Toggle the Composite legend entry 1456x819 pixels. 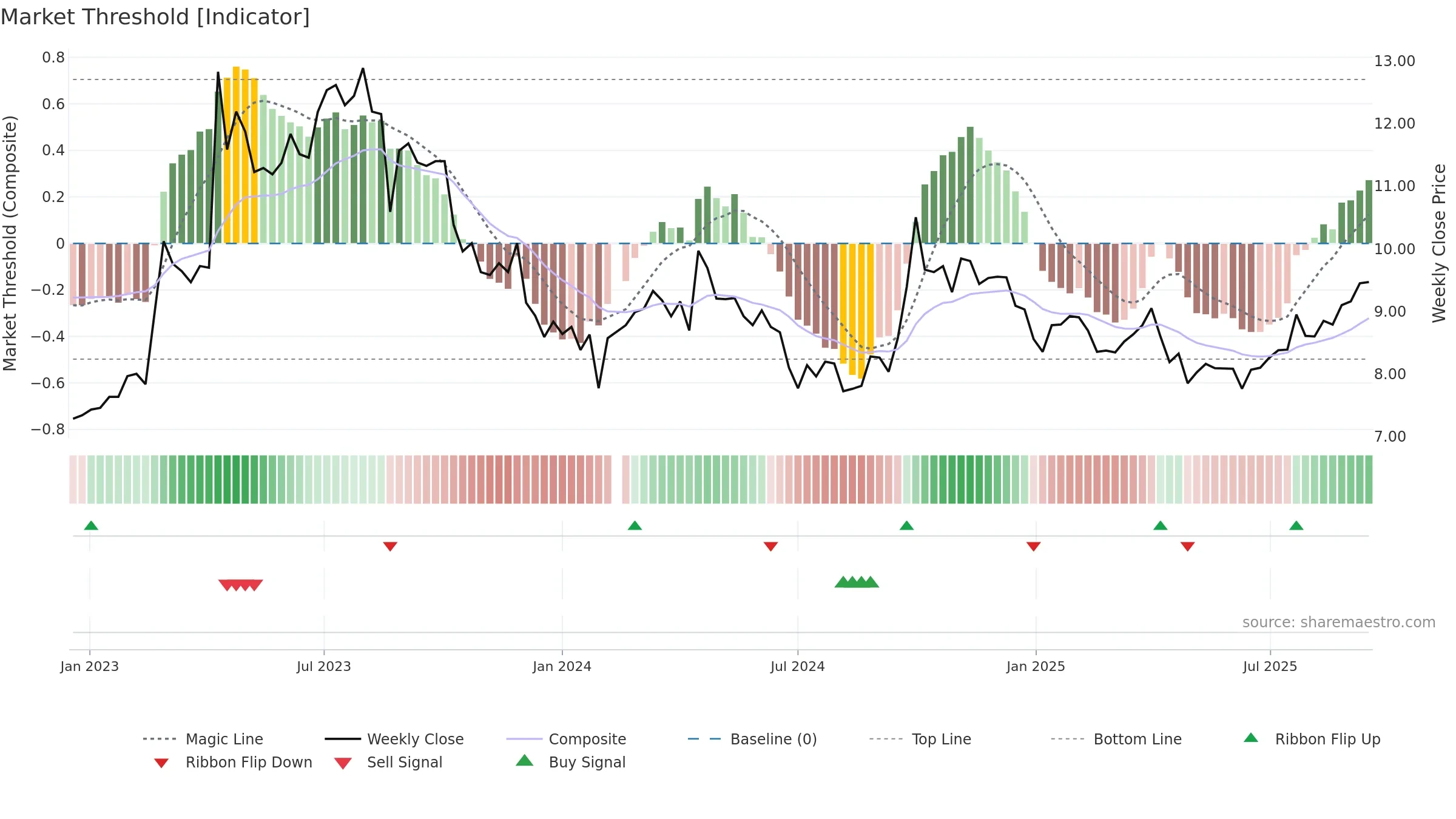[x=566, y=739]
